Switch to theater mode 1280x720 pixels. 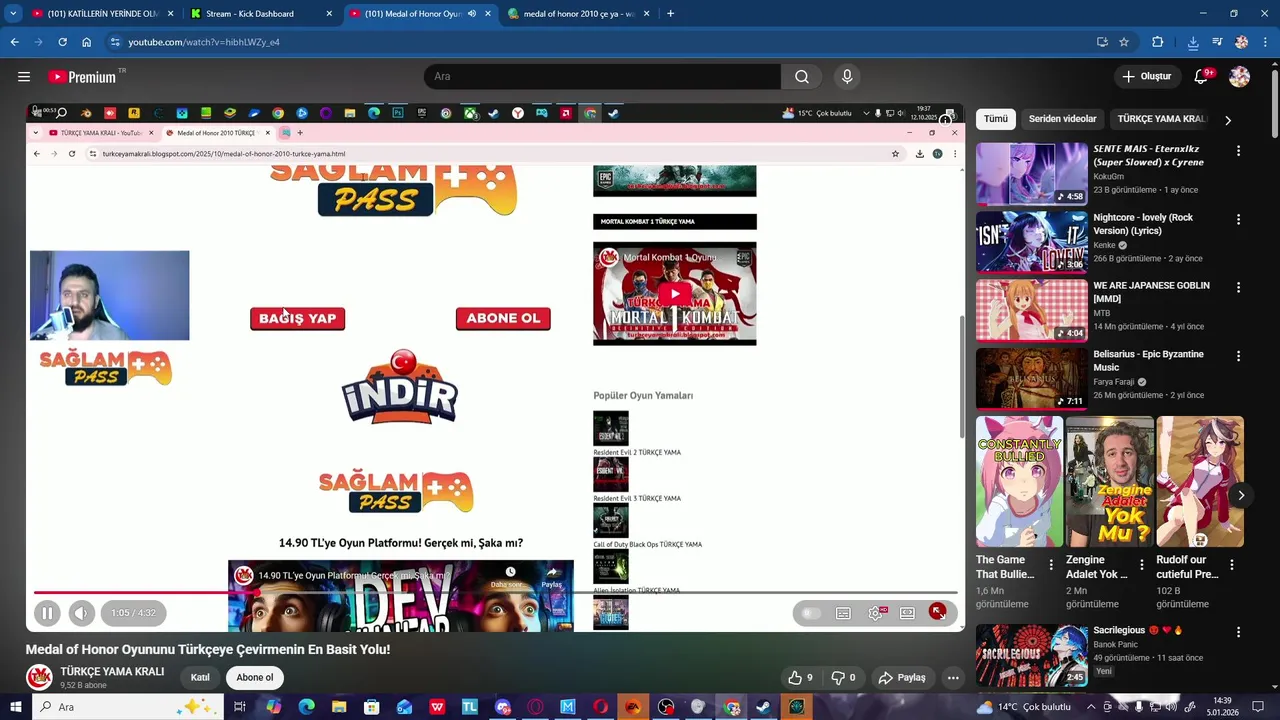(907, 613)
